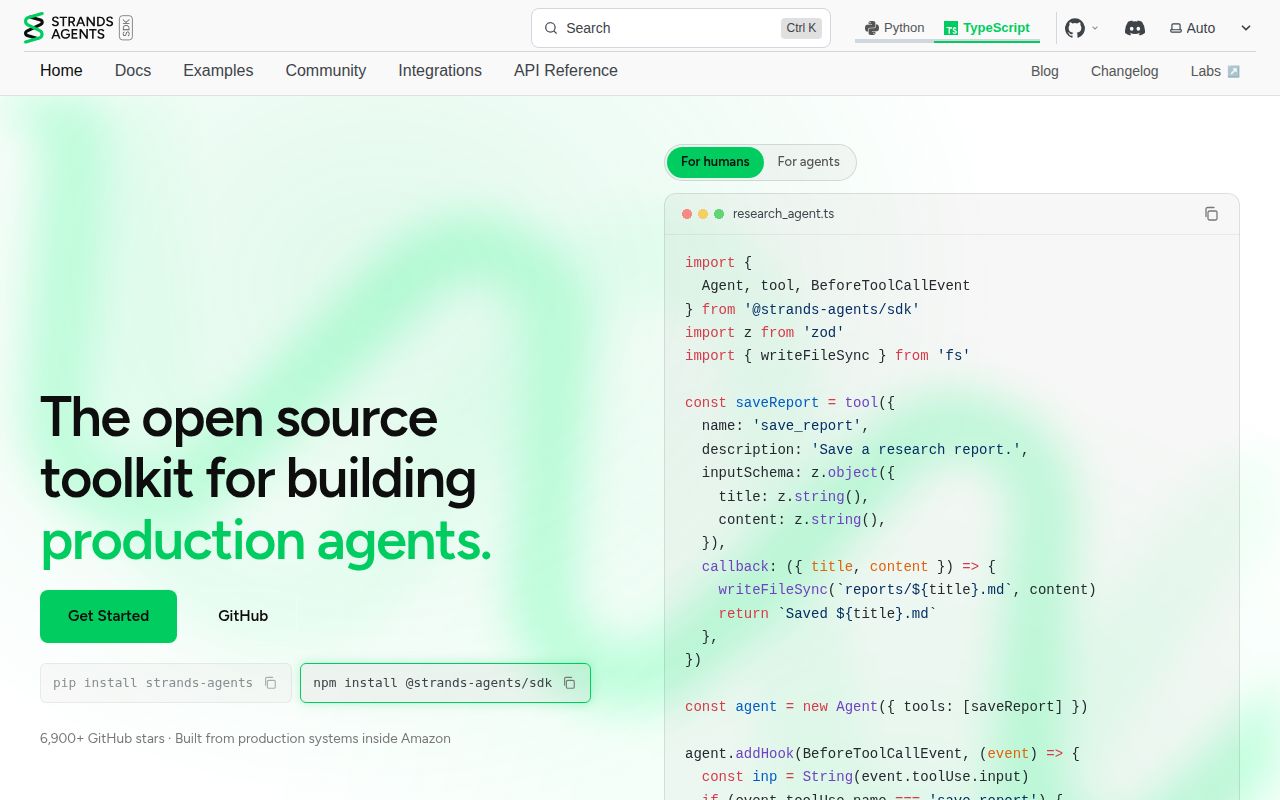Image resolution: width=1280 pixels, height=800 pixels.
Task: Open the Examples nav item
Action: pyautogui.click(x=218, y=71)
